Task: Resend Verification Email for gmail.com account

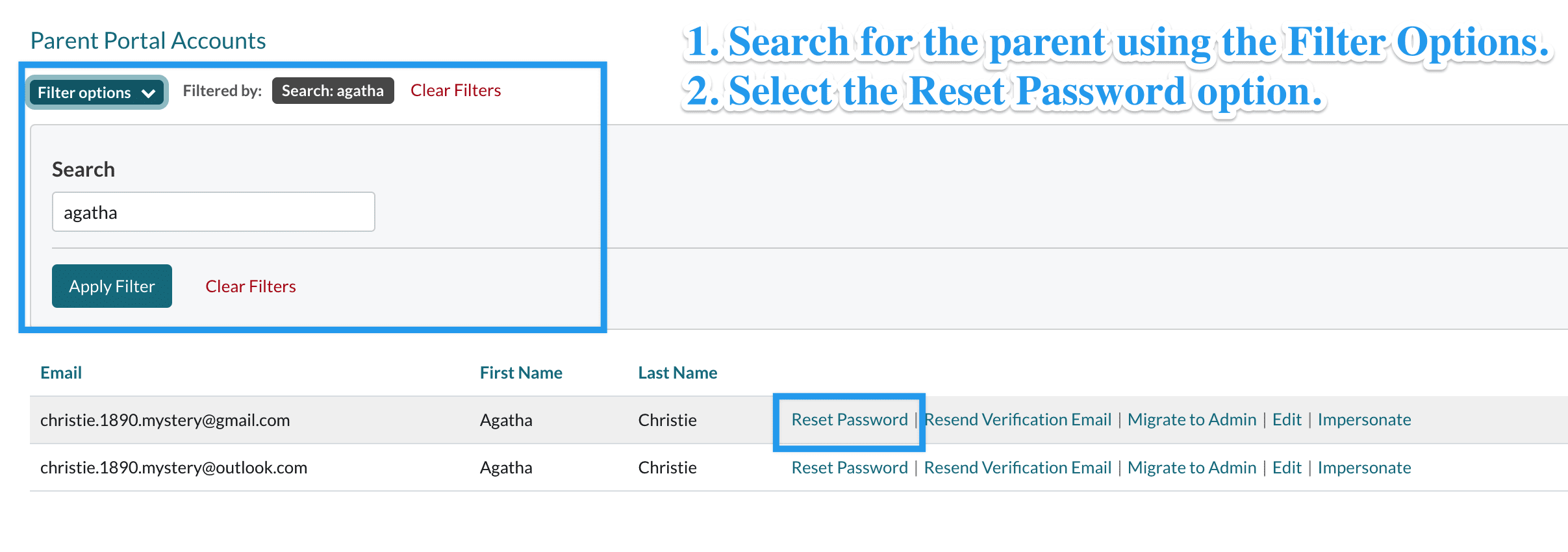Action: (1018, 420)
